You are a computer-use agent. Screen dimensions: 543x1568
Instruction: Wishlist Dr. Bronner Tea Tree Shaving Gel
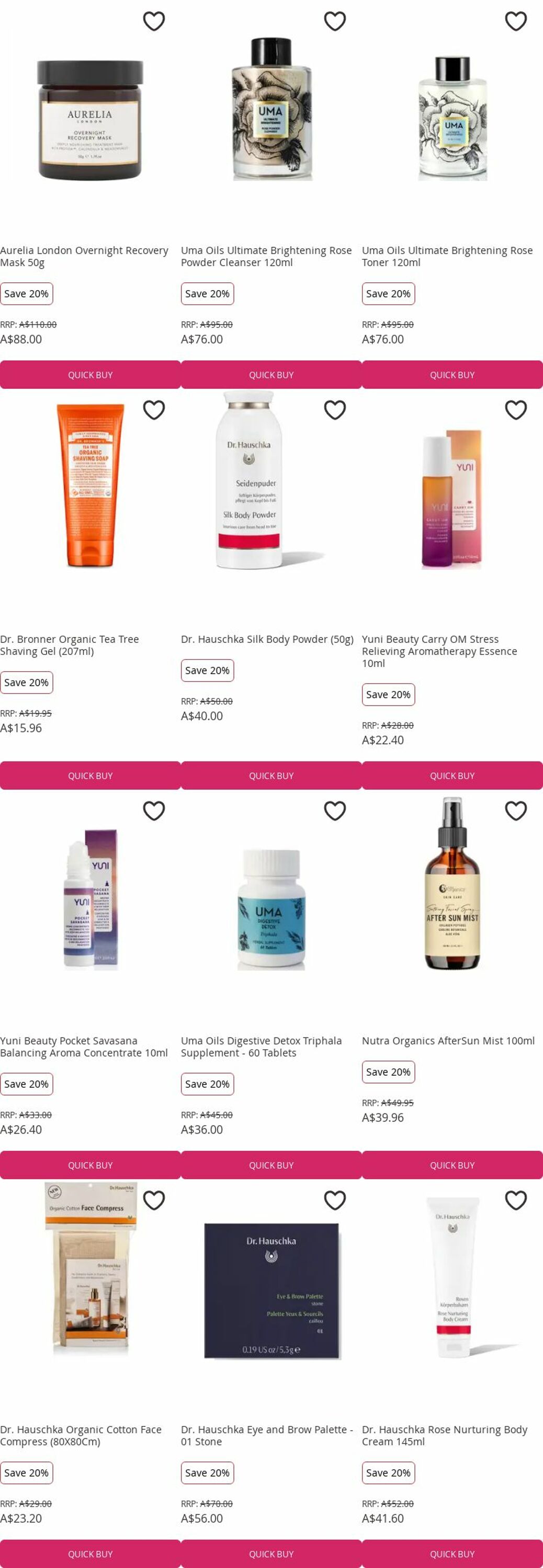(154, 410)
